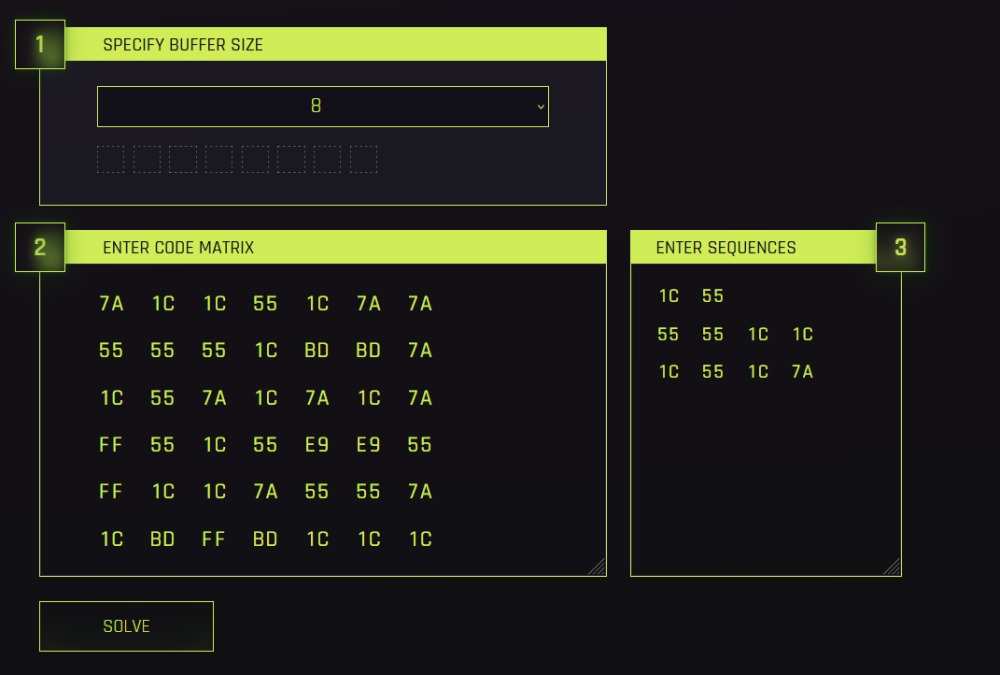Click the Solve button
Viewport: 1000px width, 675px height.
tap(126, 626)
